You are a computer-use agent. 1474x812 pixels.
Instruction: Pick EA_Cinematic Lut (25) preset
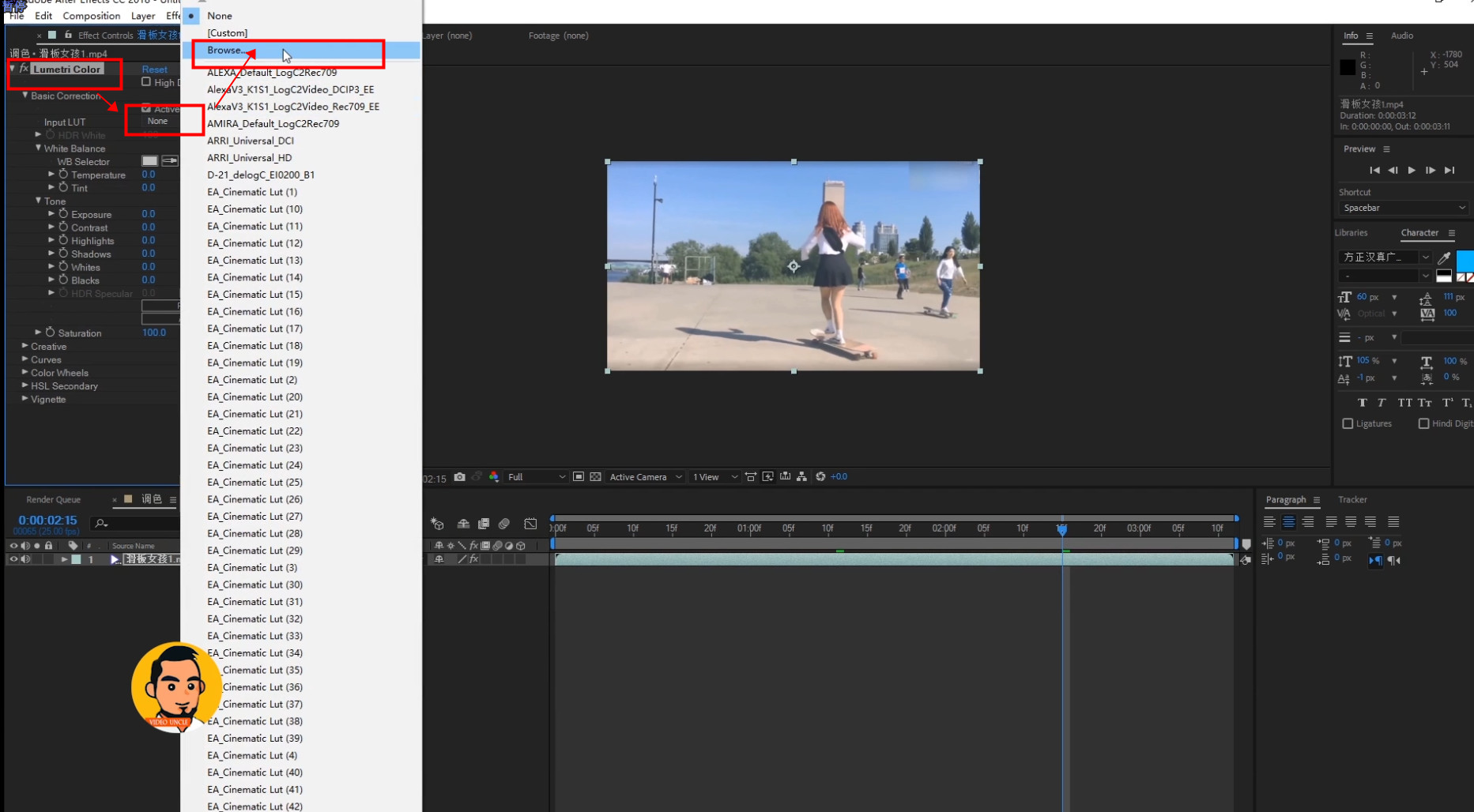(301, 483)
